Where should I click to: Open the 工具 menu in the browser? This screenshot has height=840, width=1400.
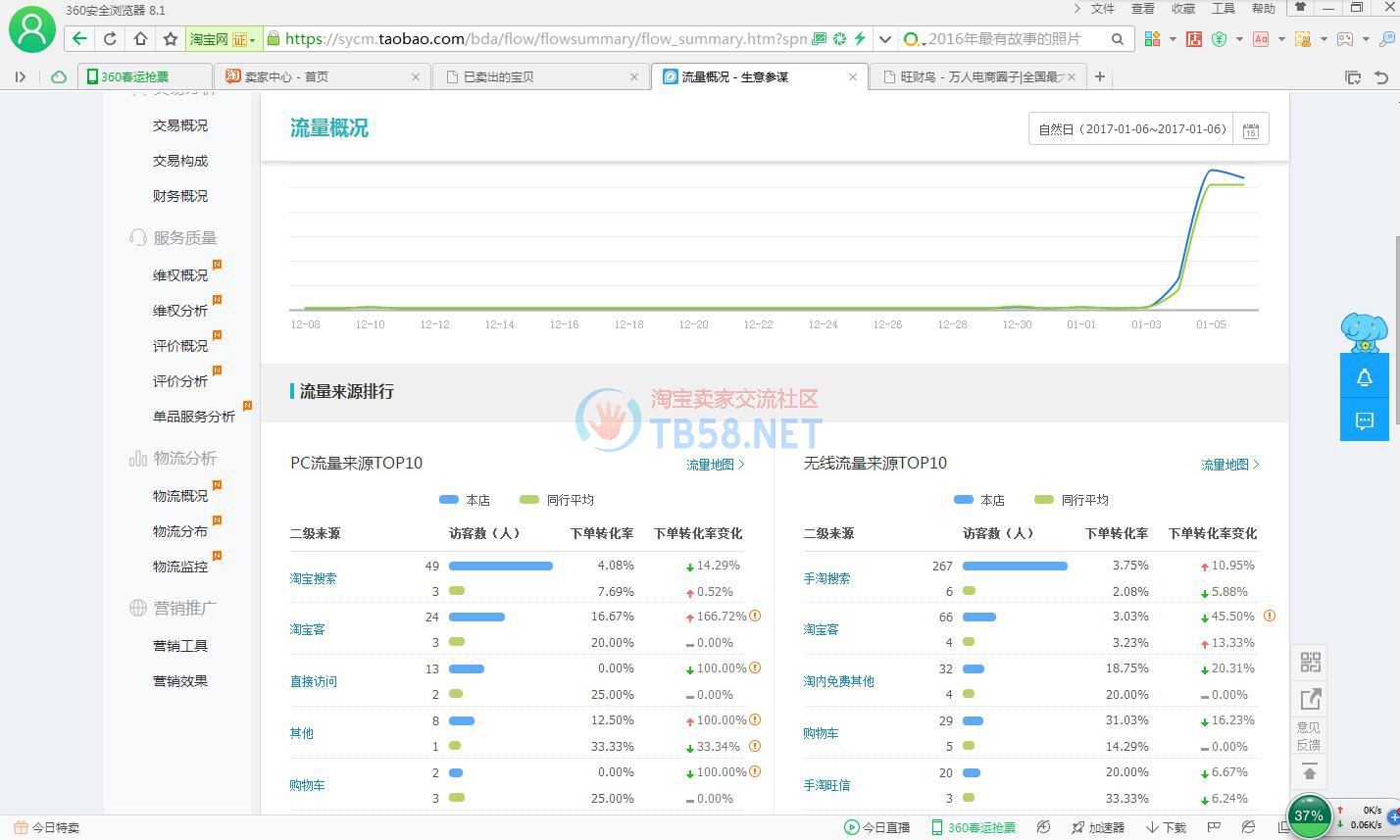[x=1223, y=9]
